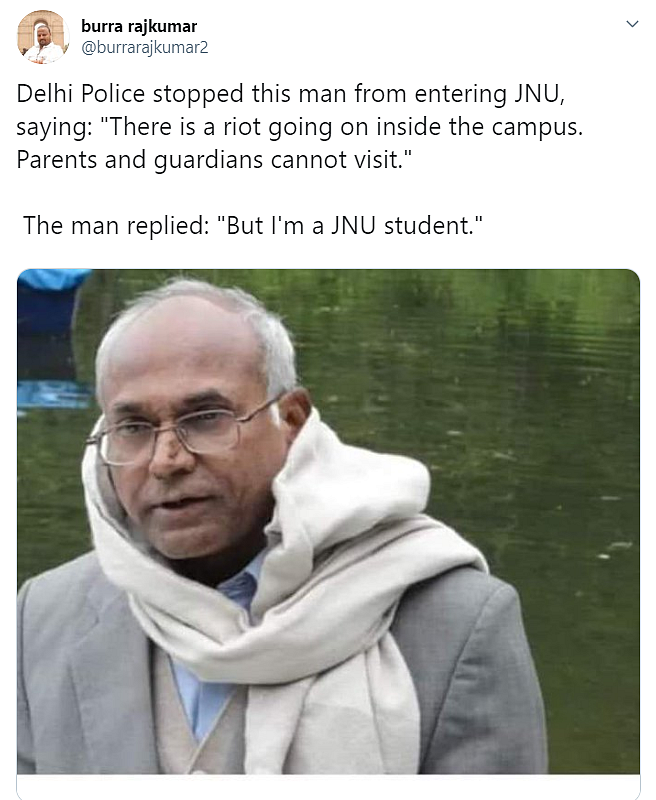Click the words "Delhi Police" in tweet

click(81, 94)
